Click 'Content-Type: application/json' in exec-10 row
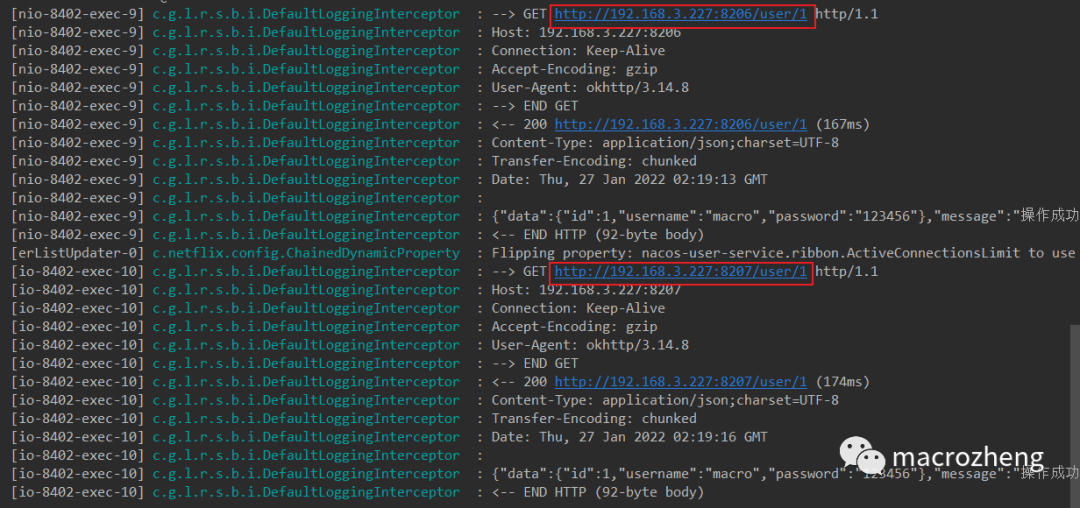 pyautogui.click(x=665, y=400)
